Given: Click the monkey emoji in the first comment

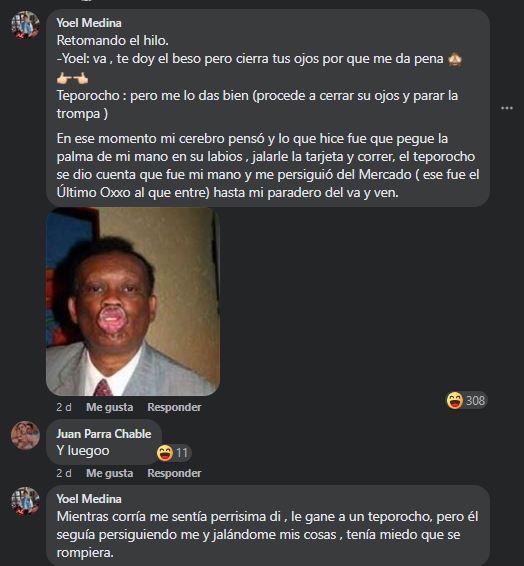Looking at the screenshot, I should (455, 59).
